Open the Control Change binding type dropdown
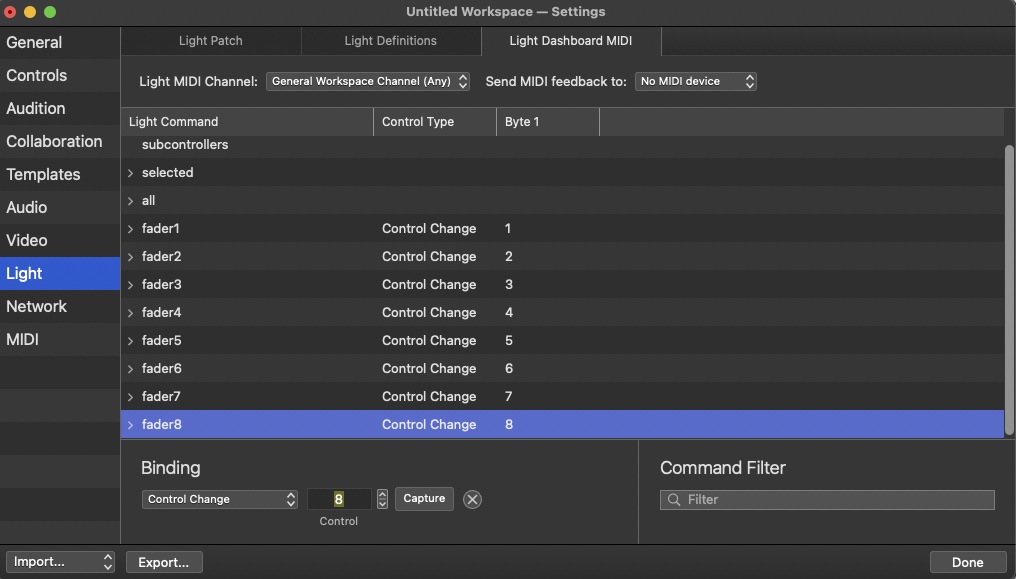This screenshot has height=579, width=1016. coord(220,499)
